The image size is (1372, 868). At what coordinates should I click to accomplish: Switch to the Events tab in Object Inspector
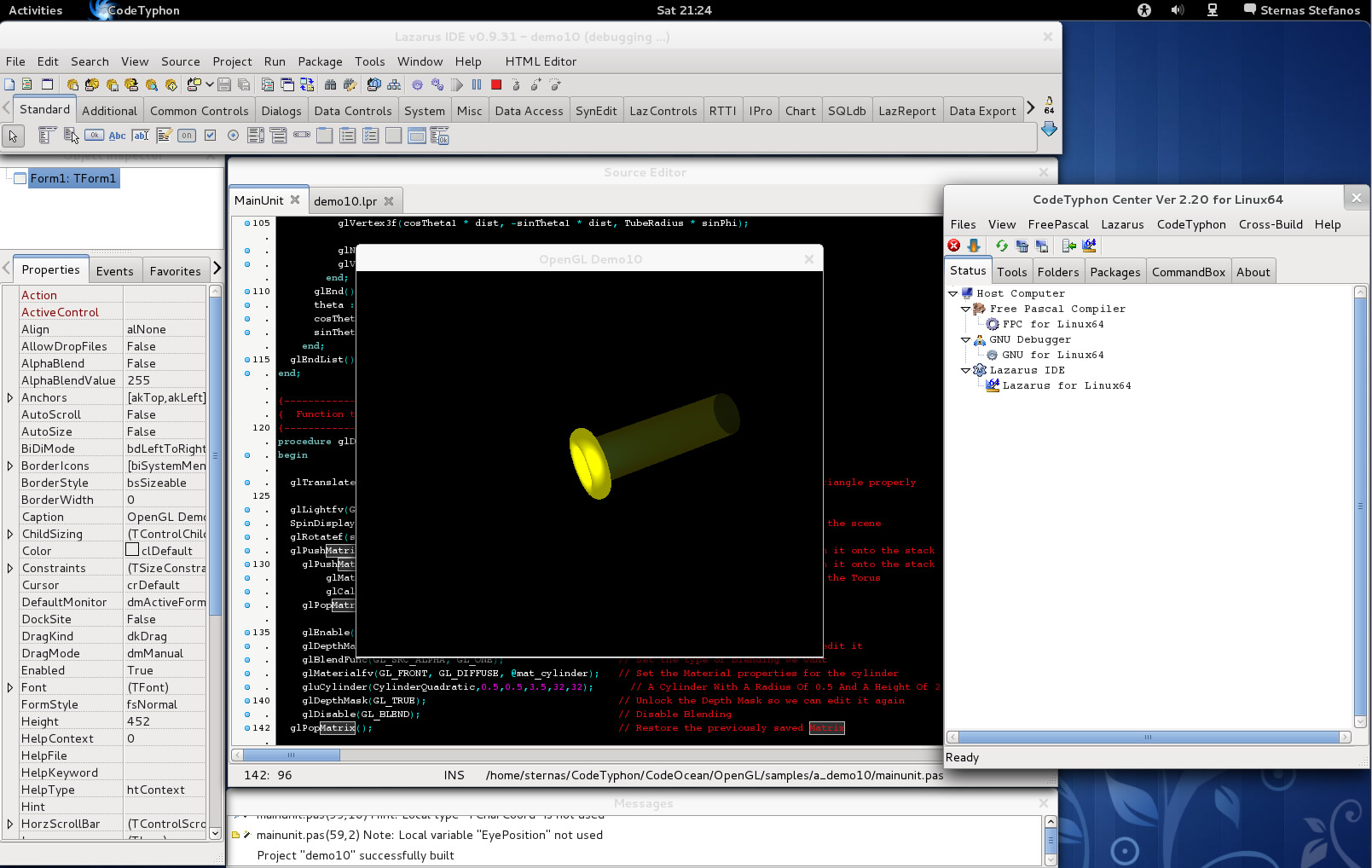pyautogui.click(x=115, y=271)
